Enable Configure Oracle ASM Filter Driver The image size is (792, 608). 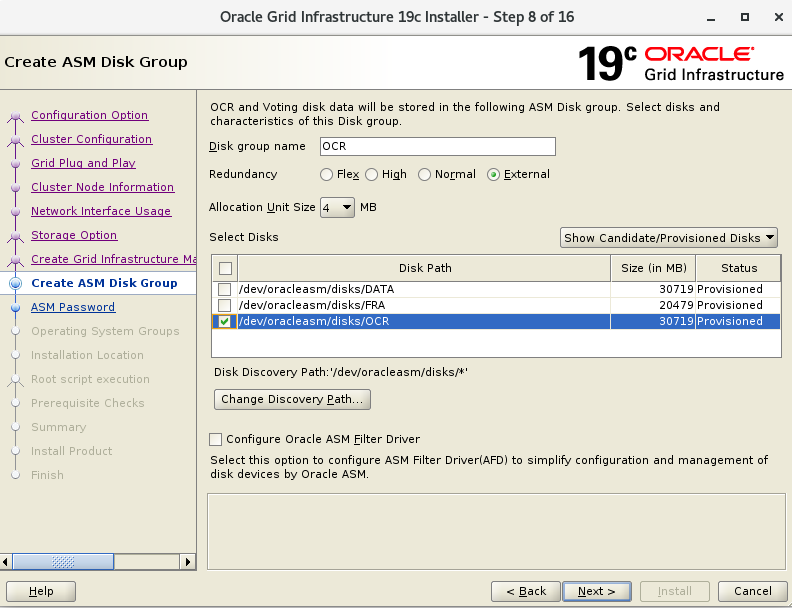[x=216, y=439]
